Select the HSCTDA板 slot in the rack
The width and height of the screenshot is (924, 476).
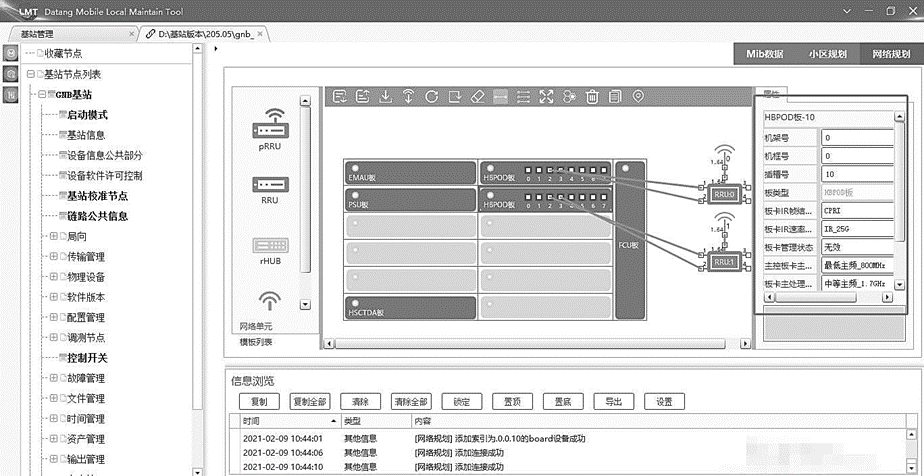(x=411, y=308)
